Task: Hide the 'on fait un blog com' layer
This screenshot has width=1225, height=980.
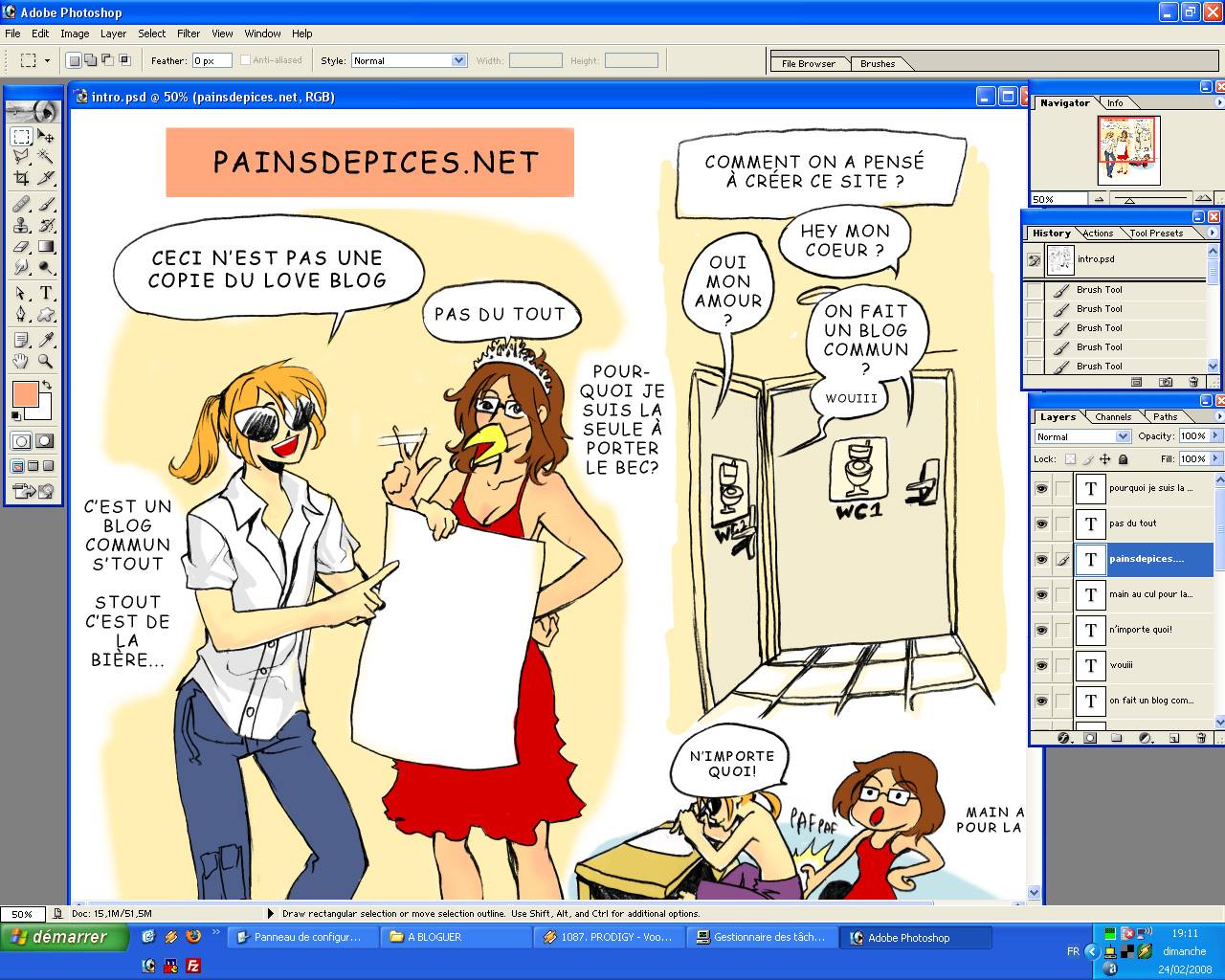Action: pos(1041,701)
